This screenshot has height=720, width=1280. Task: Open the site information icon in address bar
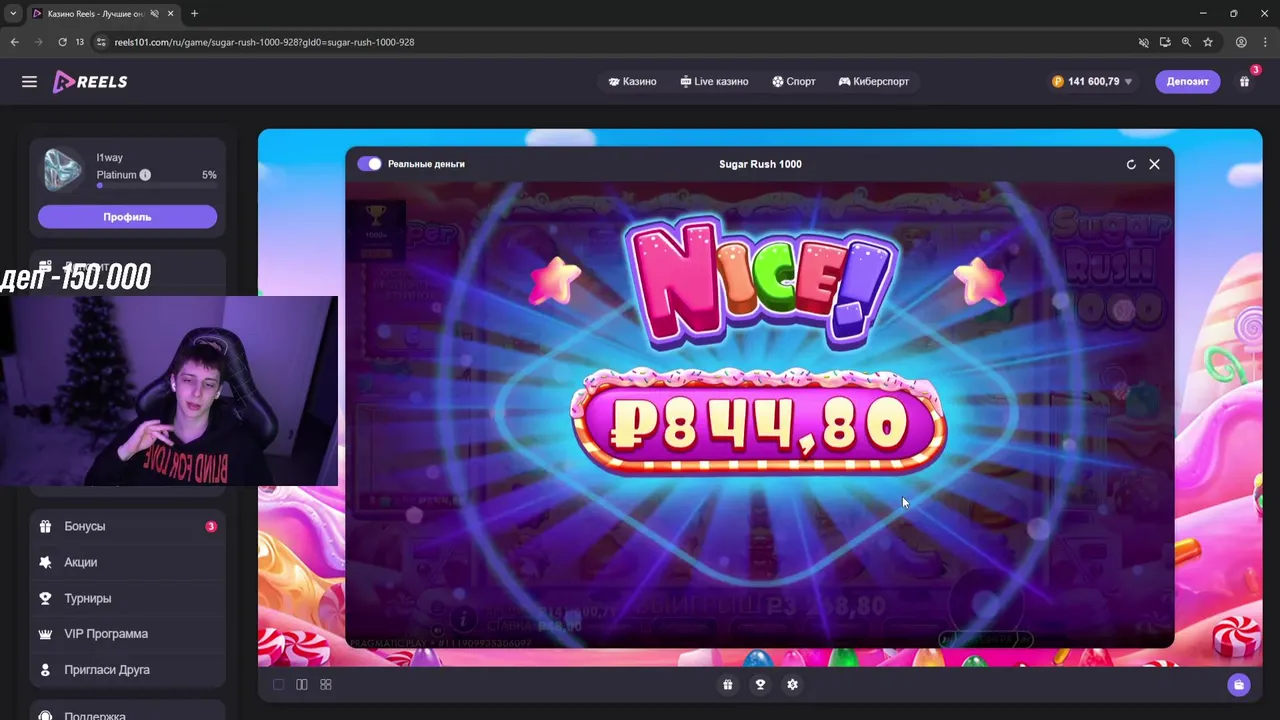(100, 42)
